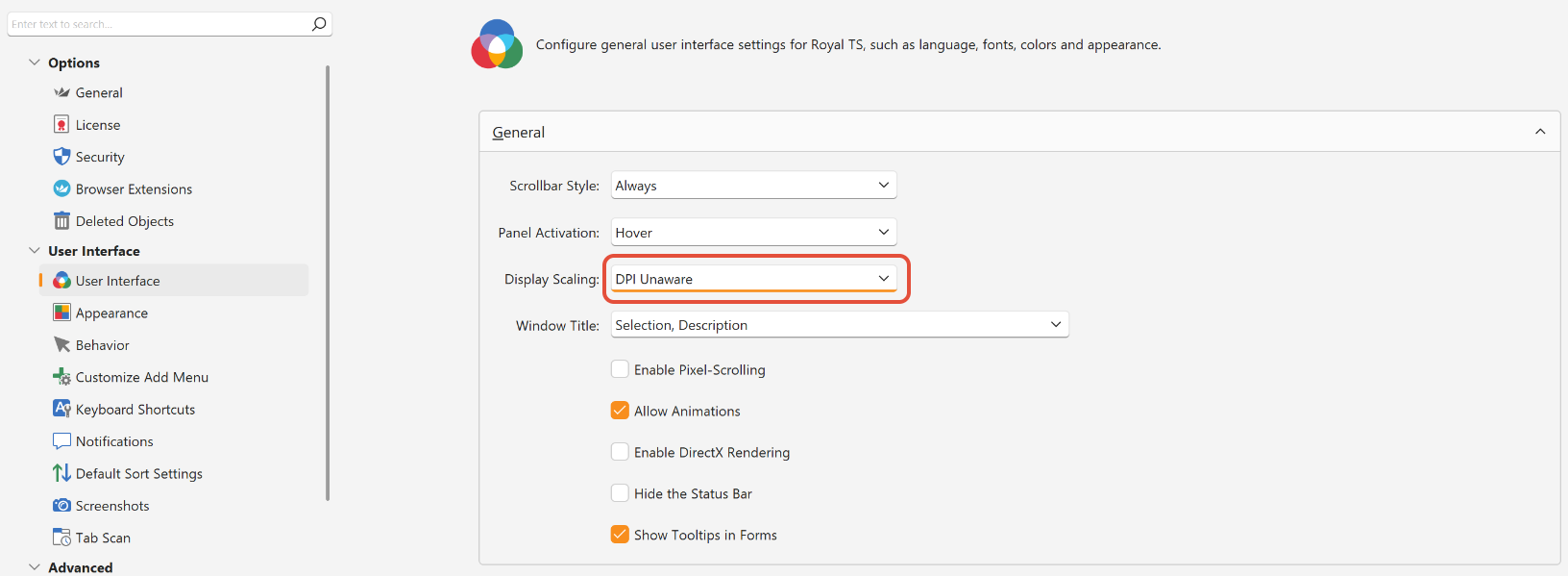
Task: Open the Scrollbar Style dropdown
Action: point(753,186)
